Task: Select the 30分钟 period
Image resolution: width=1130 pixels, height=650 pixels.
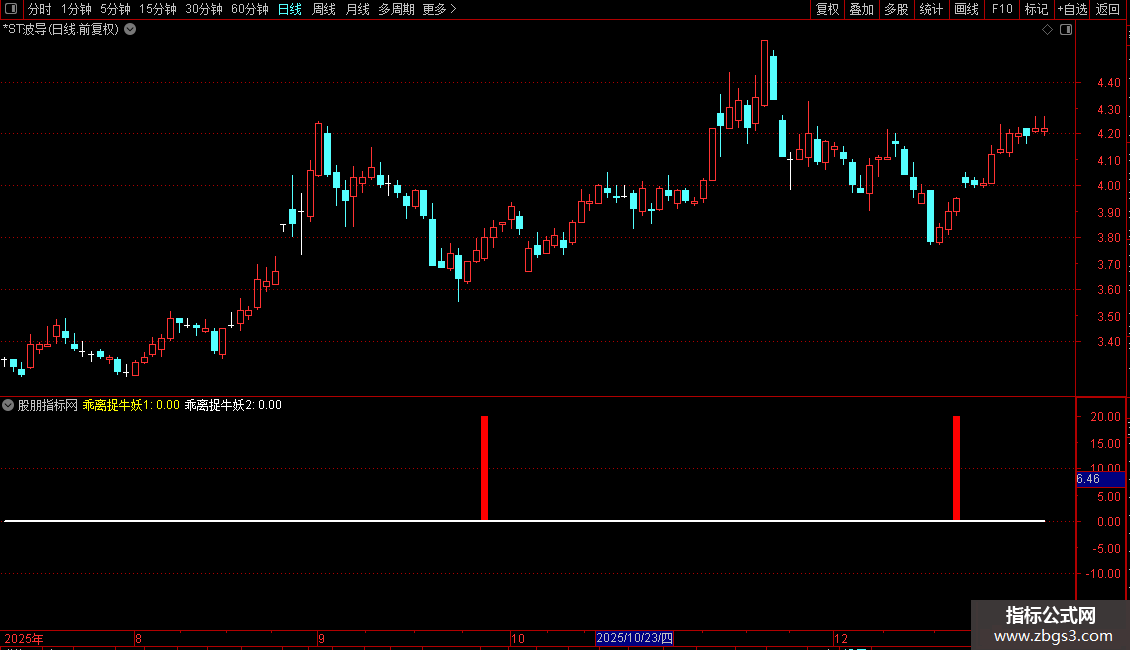Action: click(204, 9)
